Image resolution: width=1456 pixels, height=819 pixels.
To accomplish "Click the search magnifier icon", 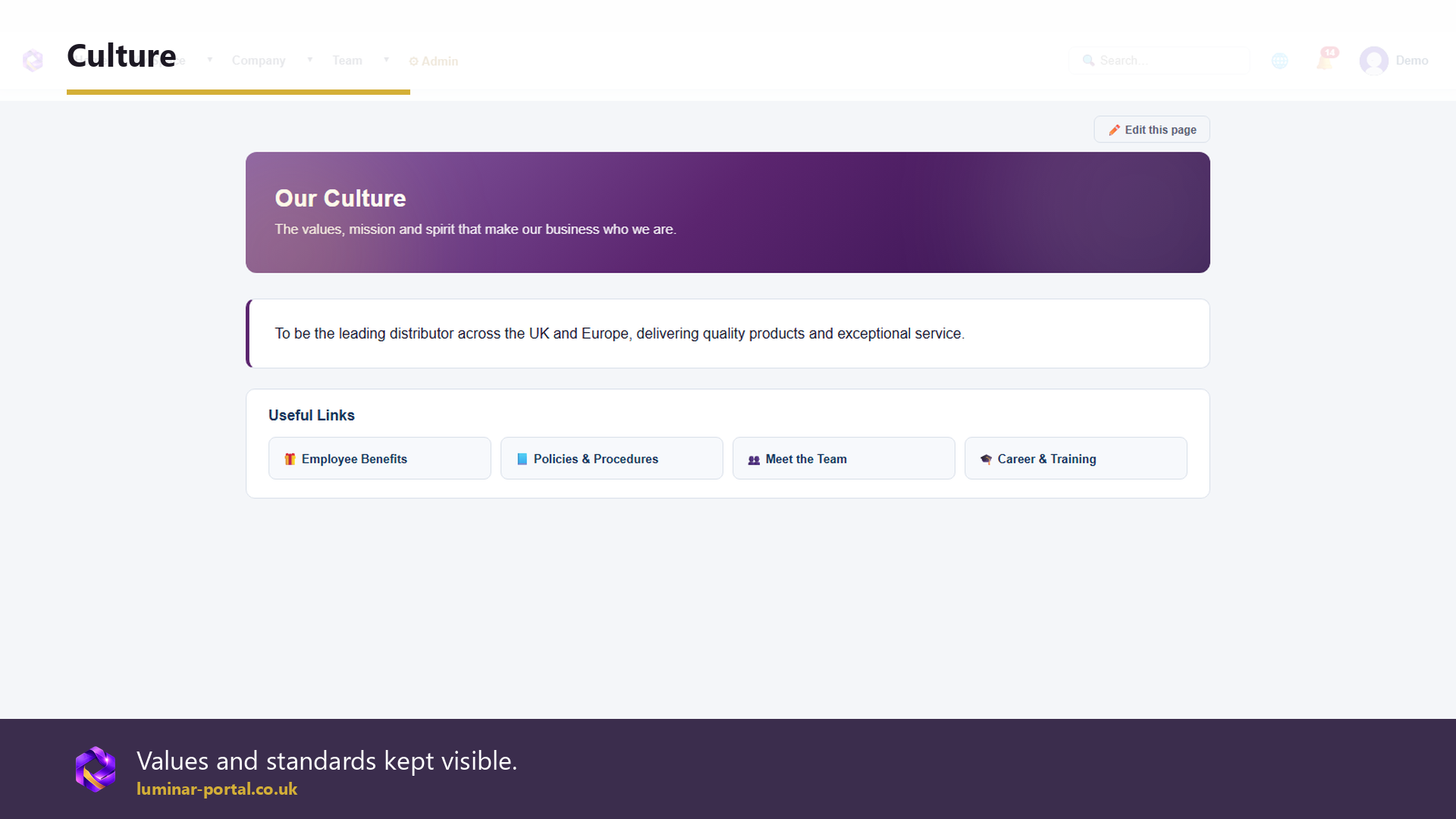I will point(1088,61).
